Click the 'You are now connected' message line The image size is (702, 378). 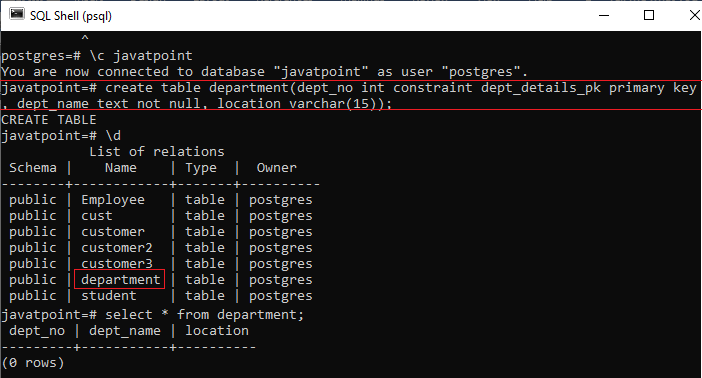click(264, 72)
